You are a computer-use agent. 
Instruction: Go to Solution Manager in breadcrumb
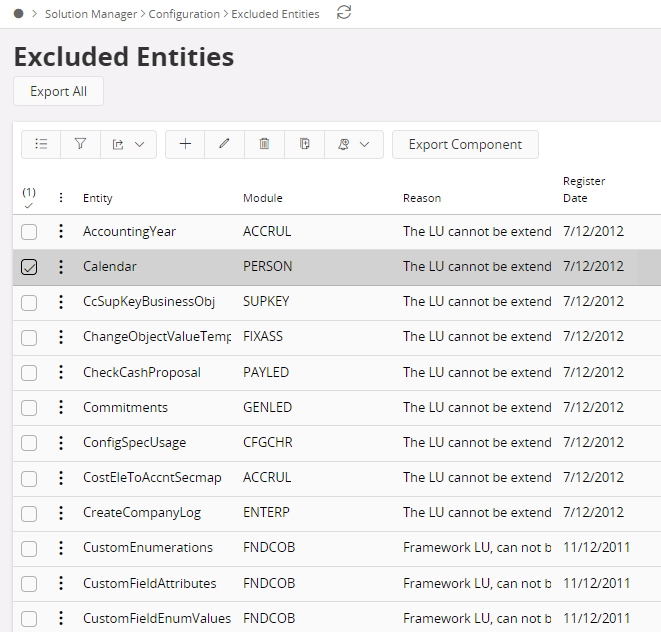tap(95, 14)
